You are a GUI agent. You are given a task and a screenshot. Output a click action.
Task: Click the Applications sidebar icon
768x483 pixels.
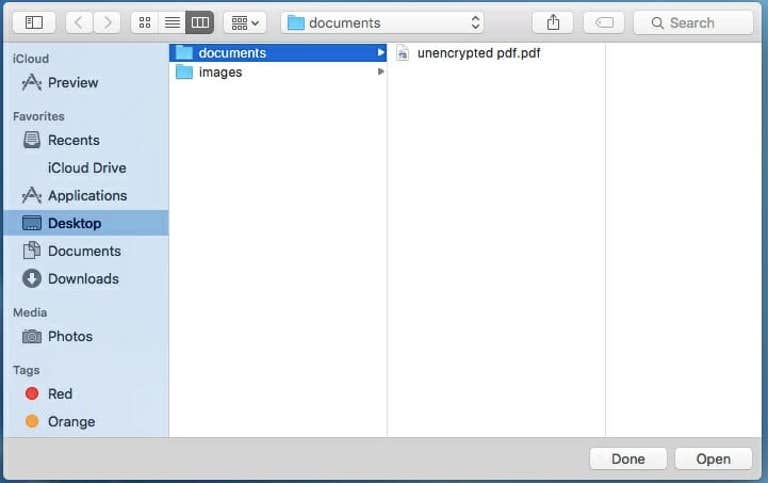[32, 195]
